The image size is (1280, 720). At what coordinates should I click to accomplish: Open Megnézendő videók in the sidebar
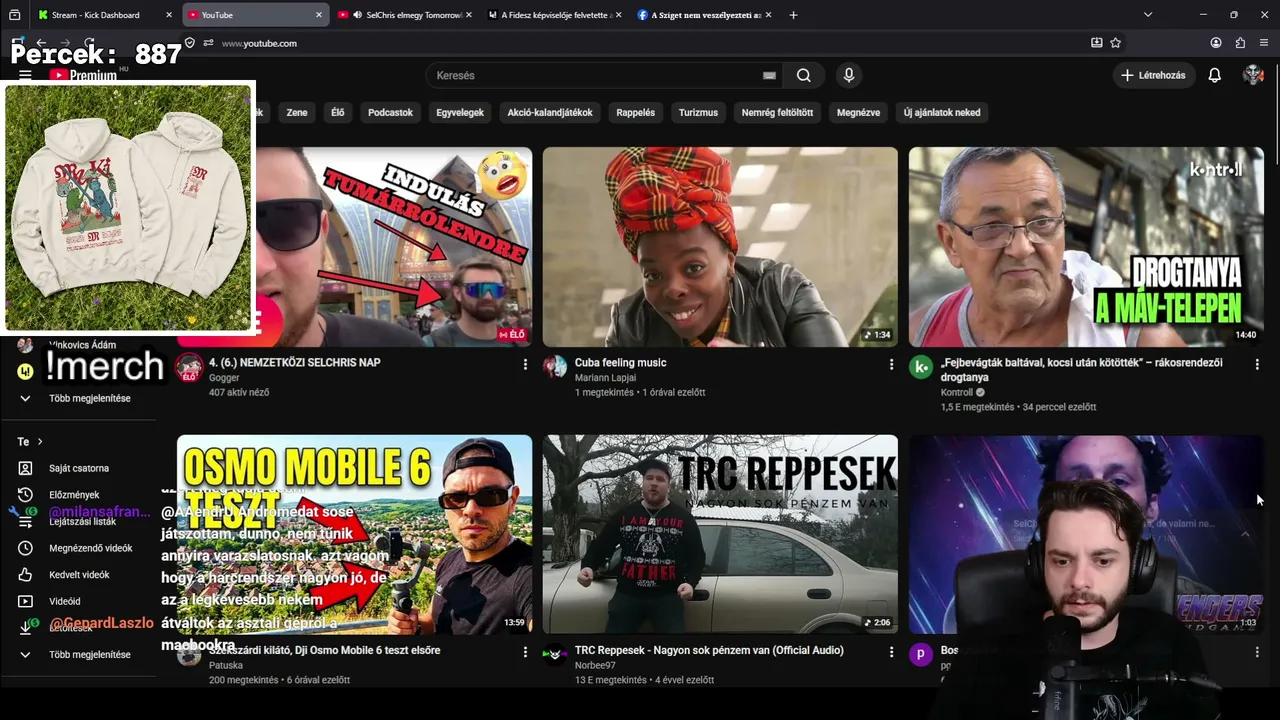[x=91, y=548]
